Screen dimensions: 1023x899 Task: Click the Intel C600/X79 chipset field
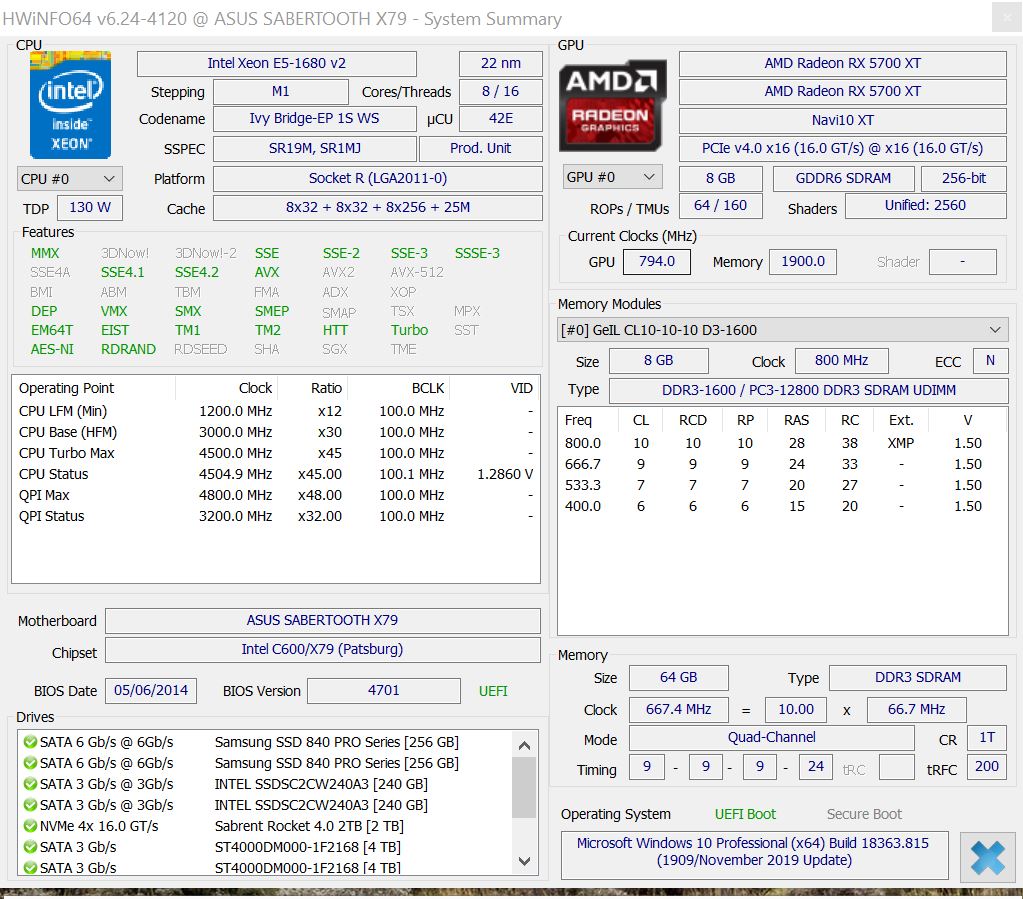(322, 649)
